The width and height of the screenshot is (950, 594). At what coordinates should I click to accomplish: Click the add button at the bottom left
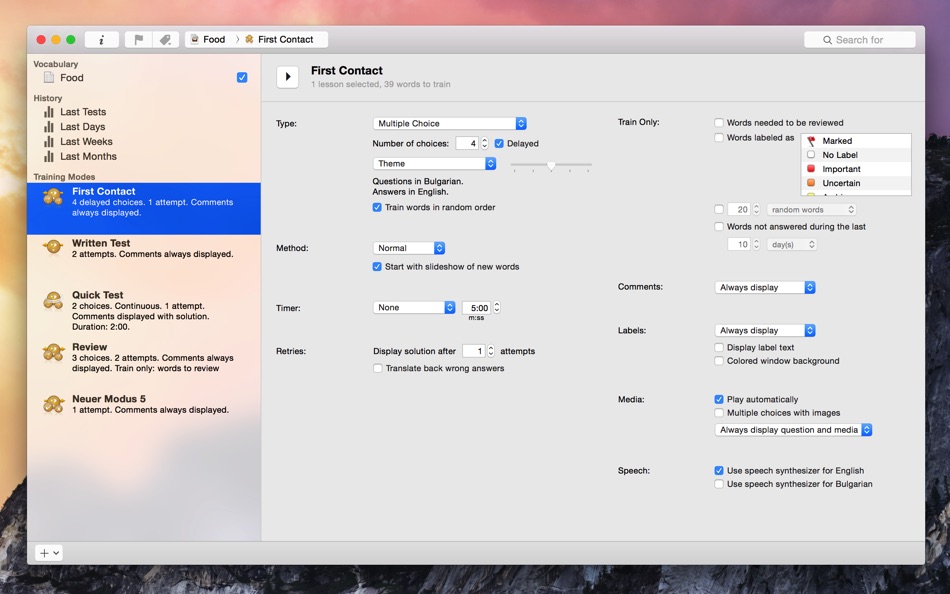42,552
